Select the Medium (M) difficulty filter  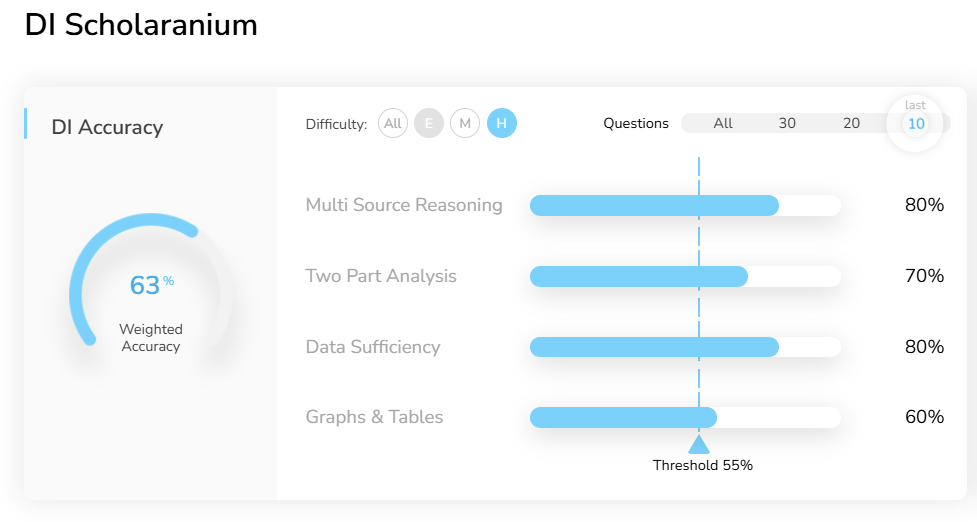pos(465,124)
